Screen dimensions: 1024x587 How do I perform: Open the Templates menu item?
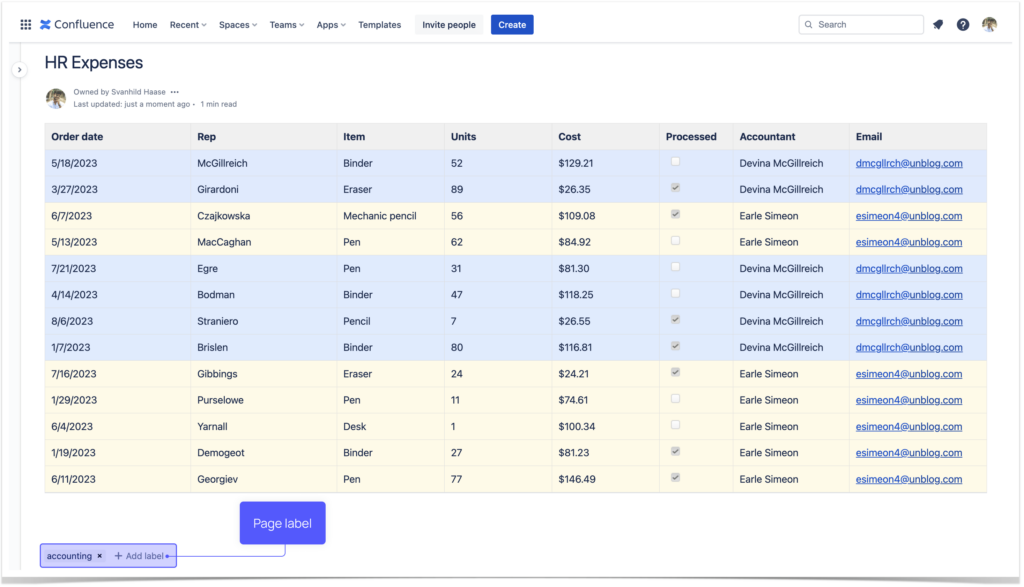pyautogui.click(x=379, y=24)
